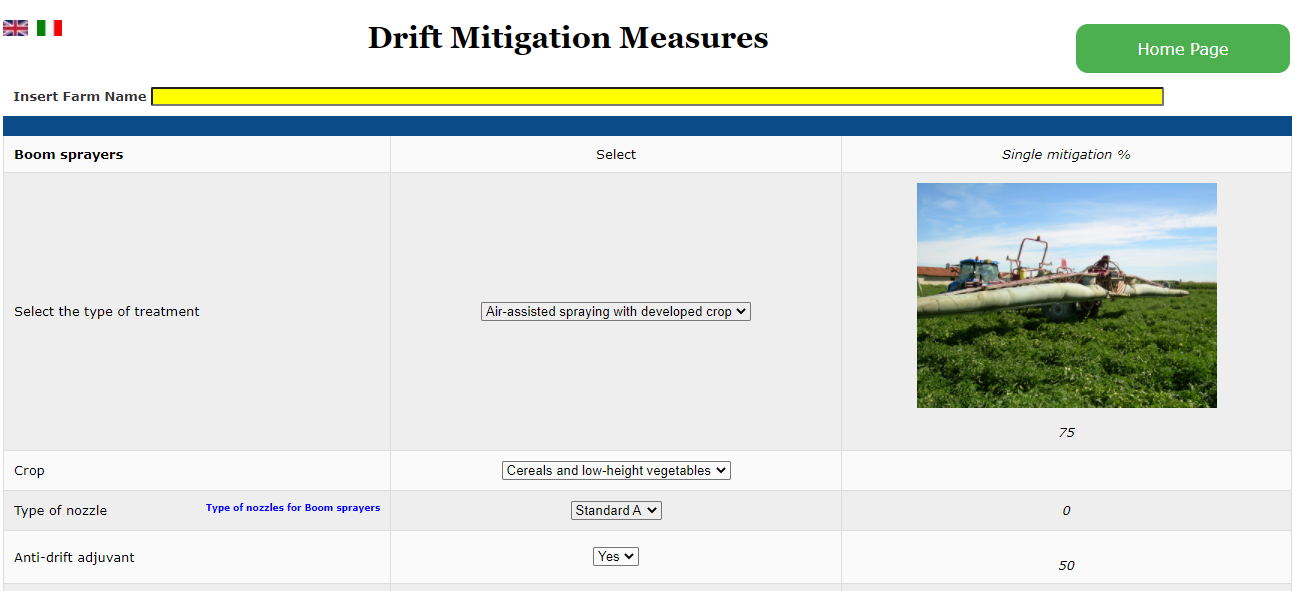Click the yellow farm name input field
This screenshot has height=591, width=1299.
point(657,97)
